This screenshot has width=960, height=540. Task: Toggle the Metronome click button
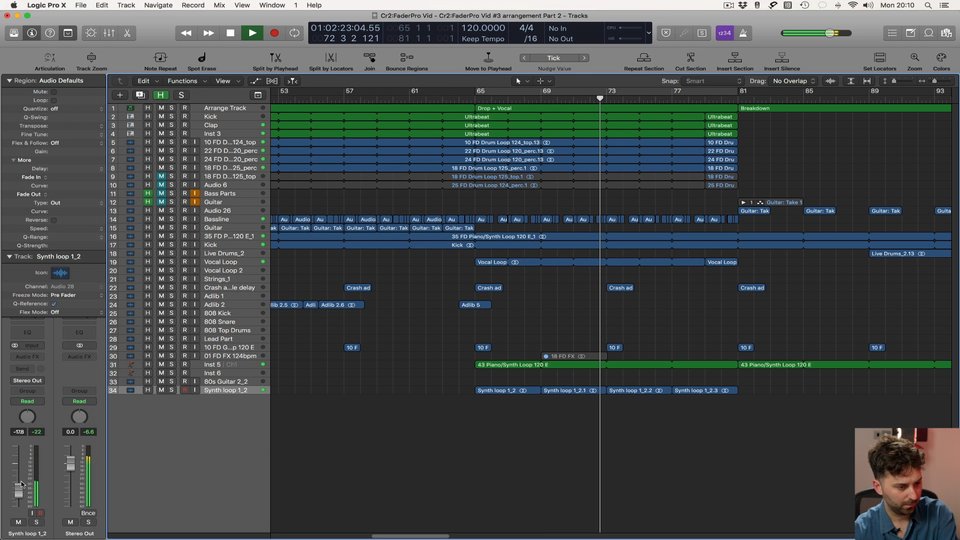pos(743,33)
